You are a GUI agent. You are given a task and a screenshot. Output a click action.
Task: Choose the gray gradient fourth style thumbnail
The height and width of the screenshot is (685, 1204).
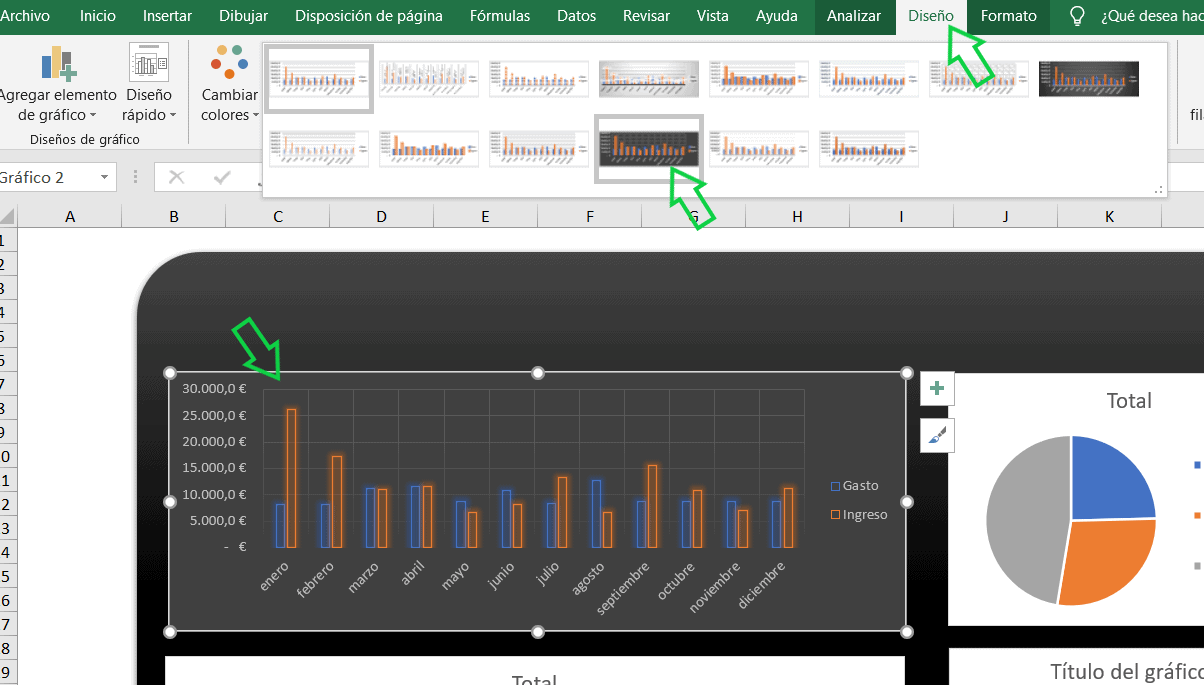[x=649, y=79]
